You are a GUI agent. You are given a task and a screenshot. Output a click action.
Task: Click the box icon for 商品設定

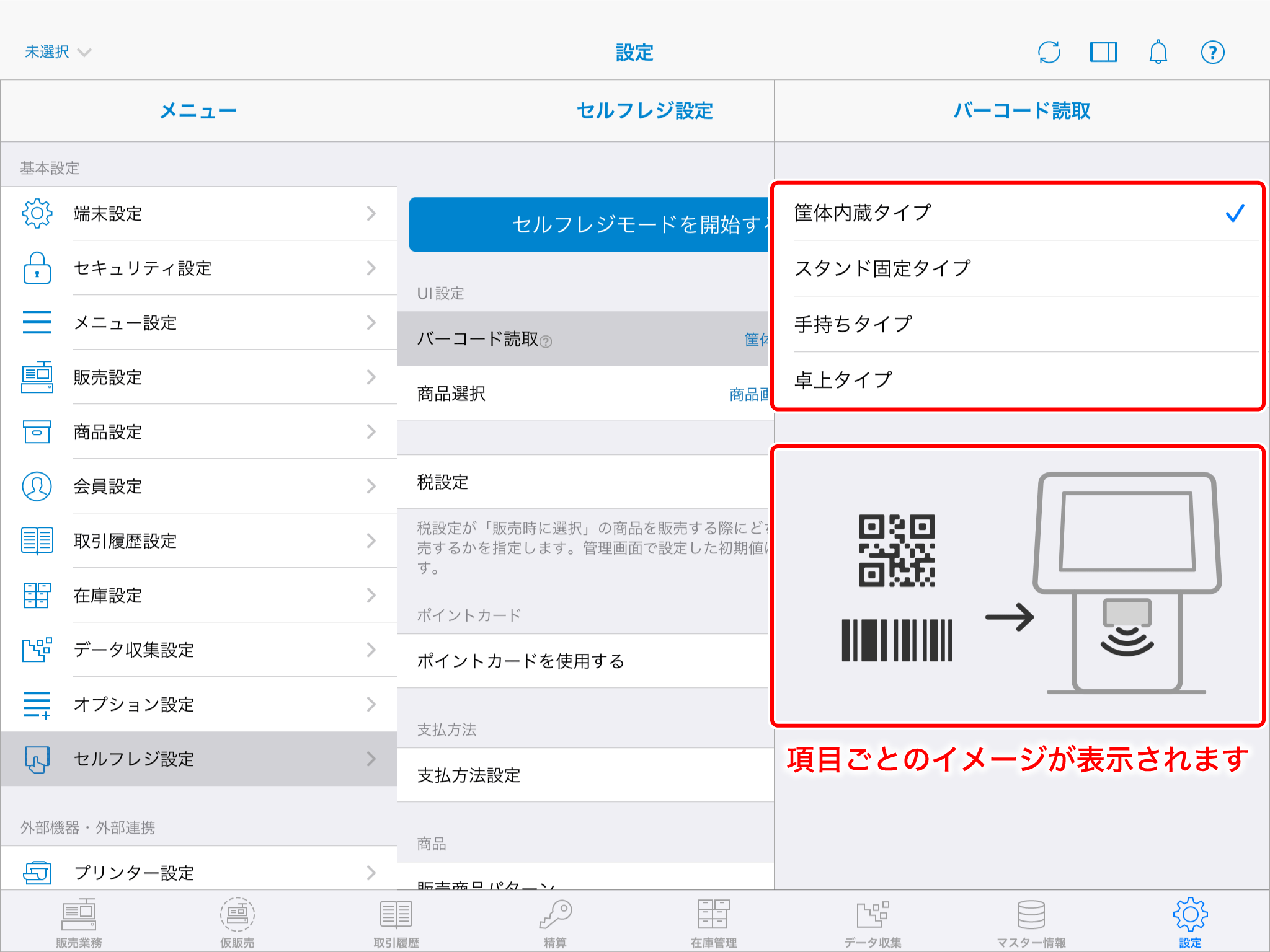click(37, 431)
